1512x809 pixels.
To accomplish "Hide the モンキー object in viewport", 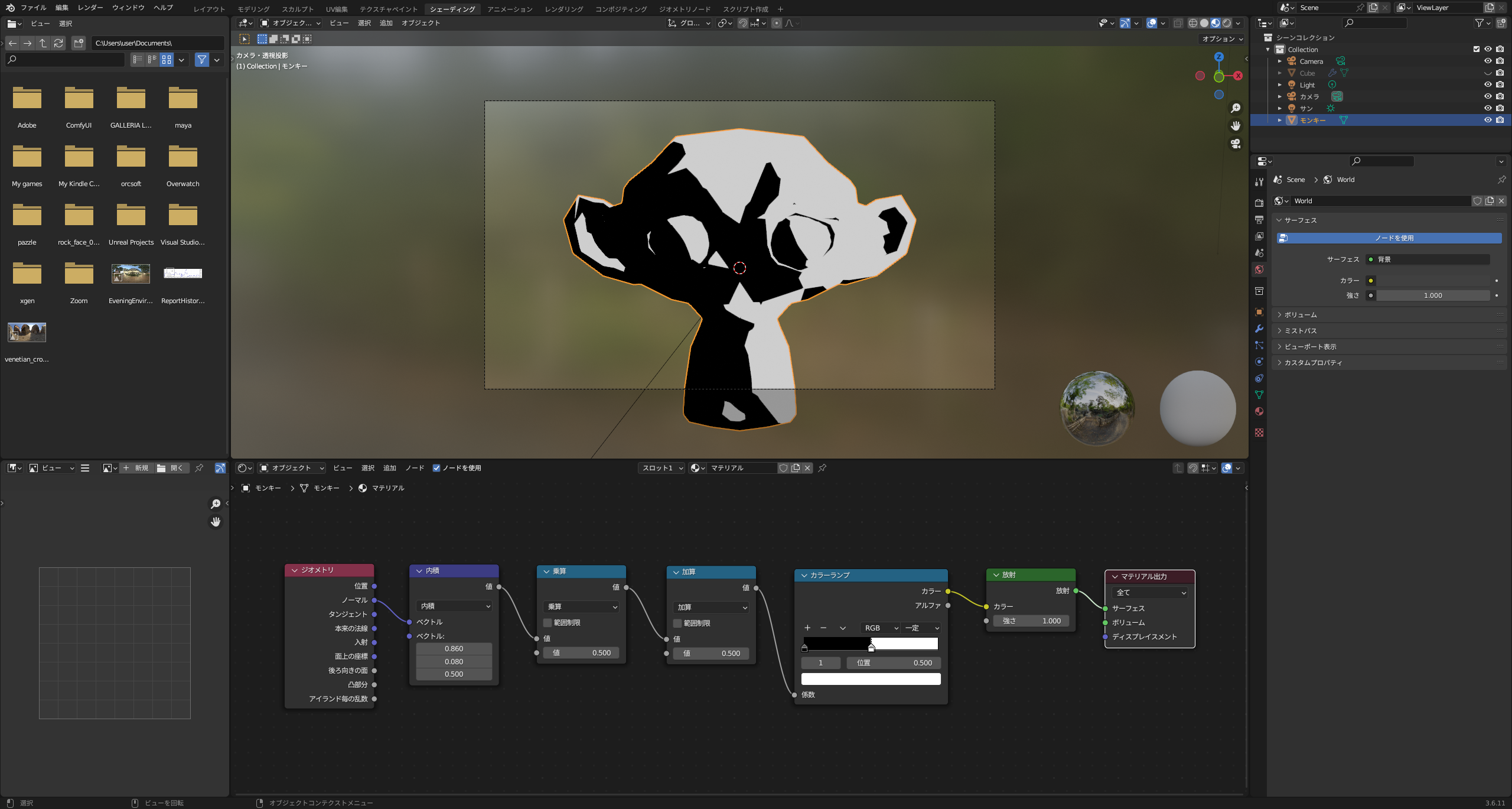I will (1488, 120).
